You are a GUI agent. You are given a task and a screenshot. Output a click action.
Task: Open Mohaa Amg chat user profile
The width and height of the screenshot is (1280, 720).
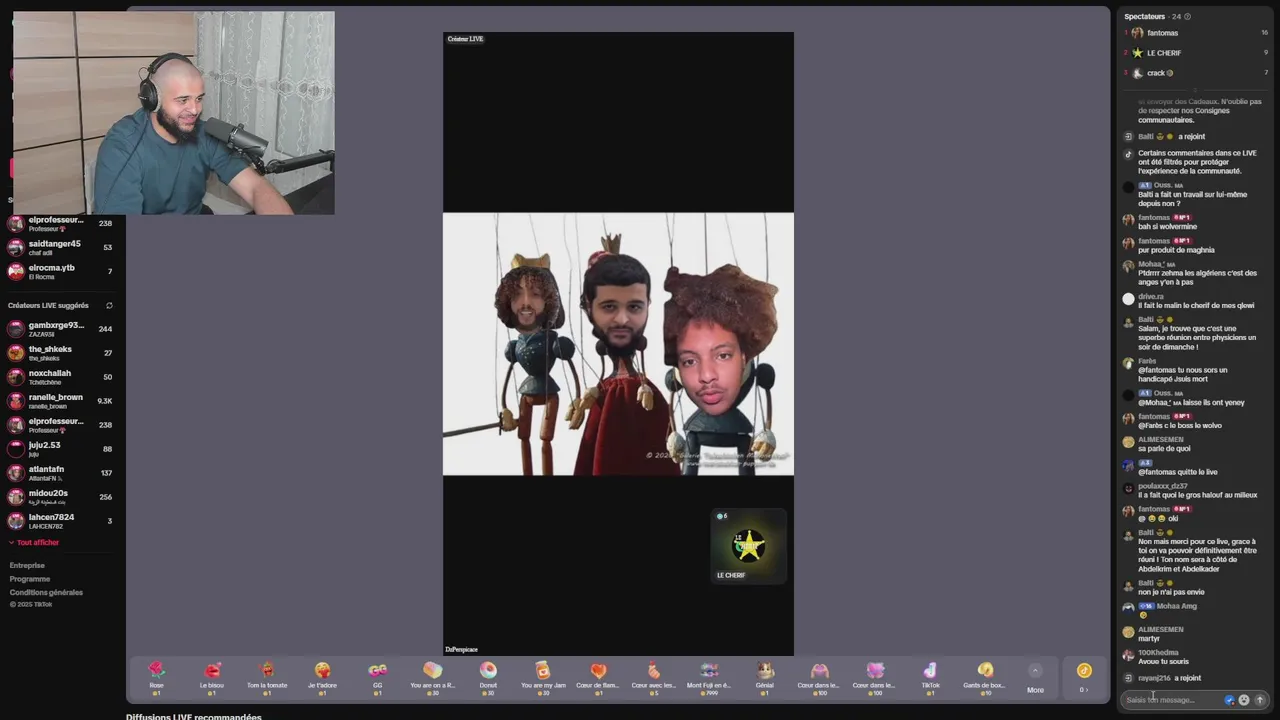[1176, 606]
